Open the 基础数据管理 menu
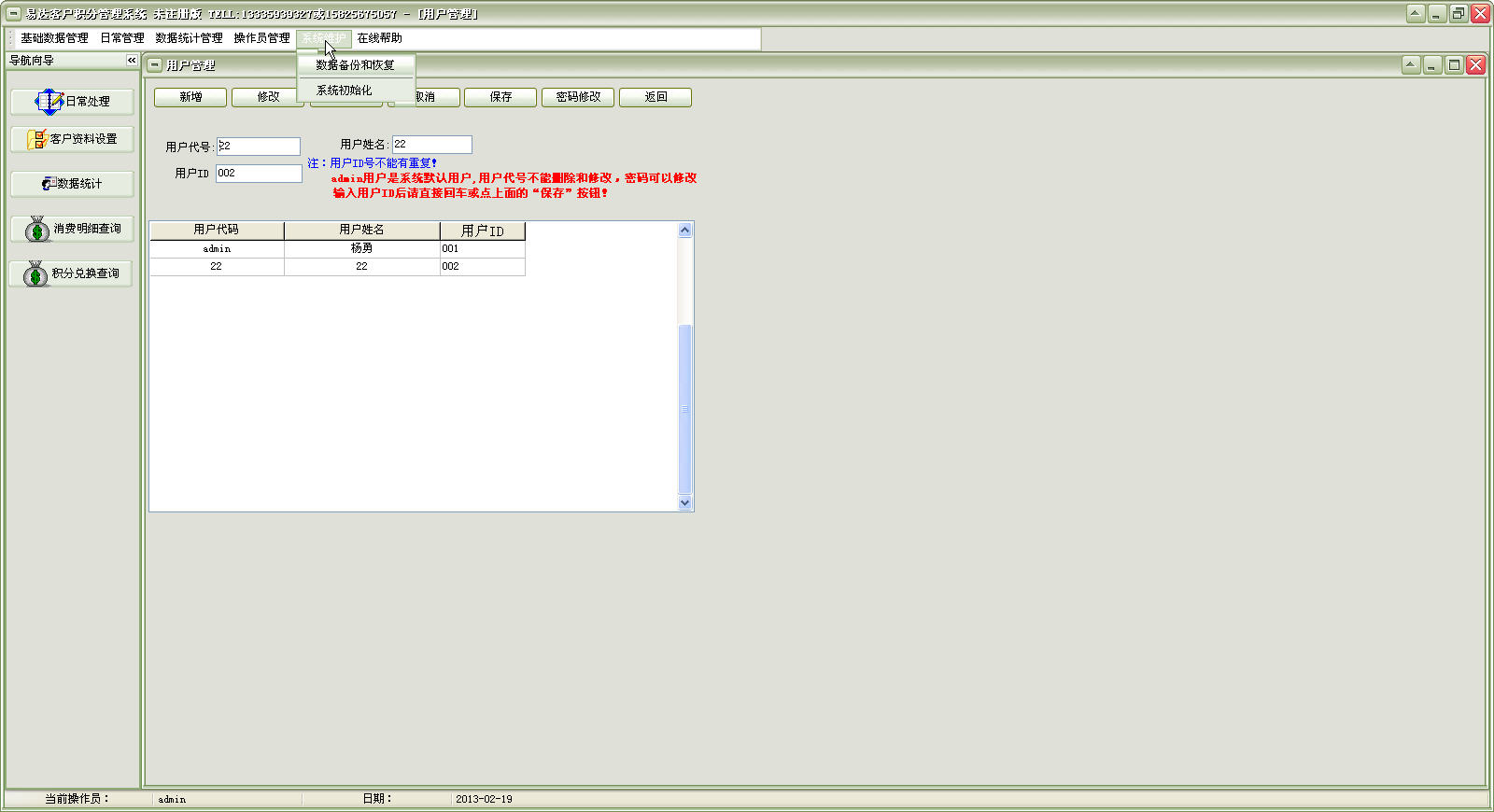The image size is (1494, 812). tap(54, 38)
